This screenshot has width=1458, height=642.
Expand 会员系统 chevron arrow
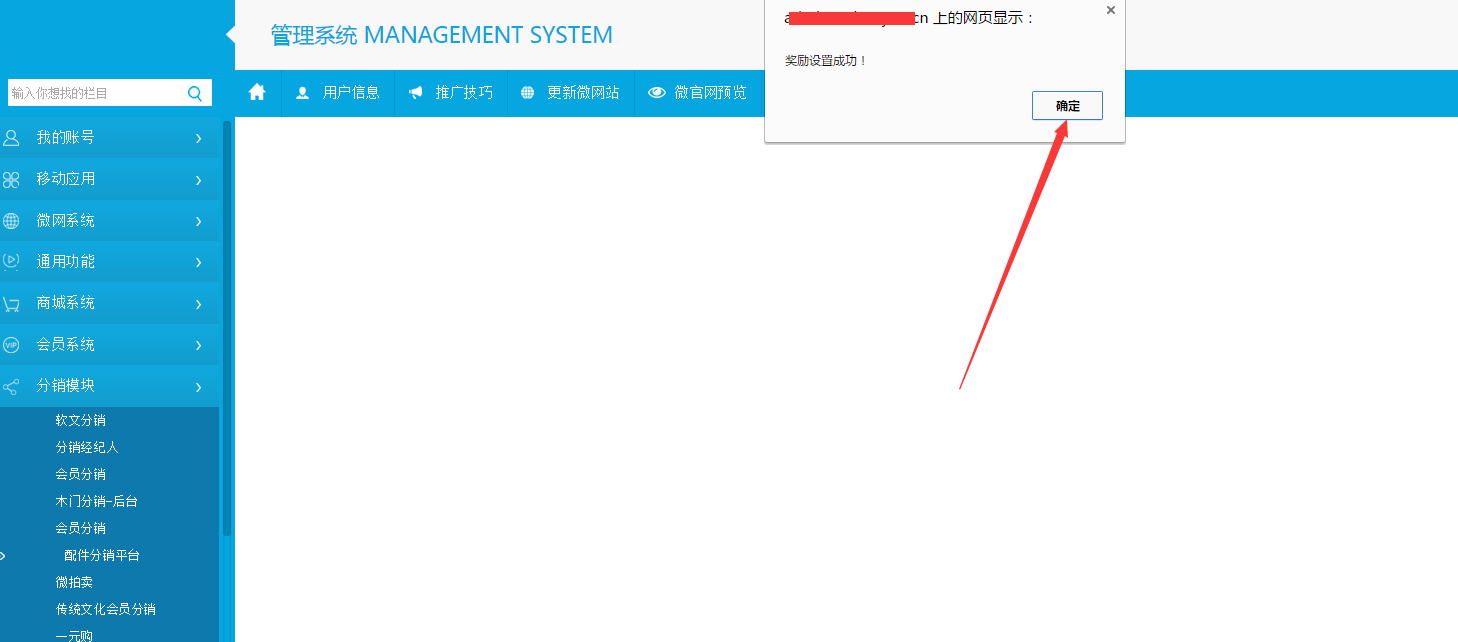(x=199, y=346)
